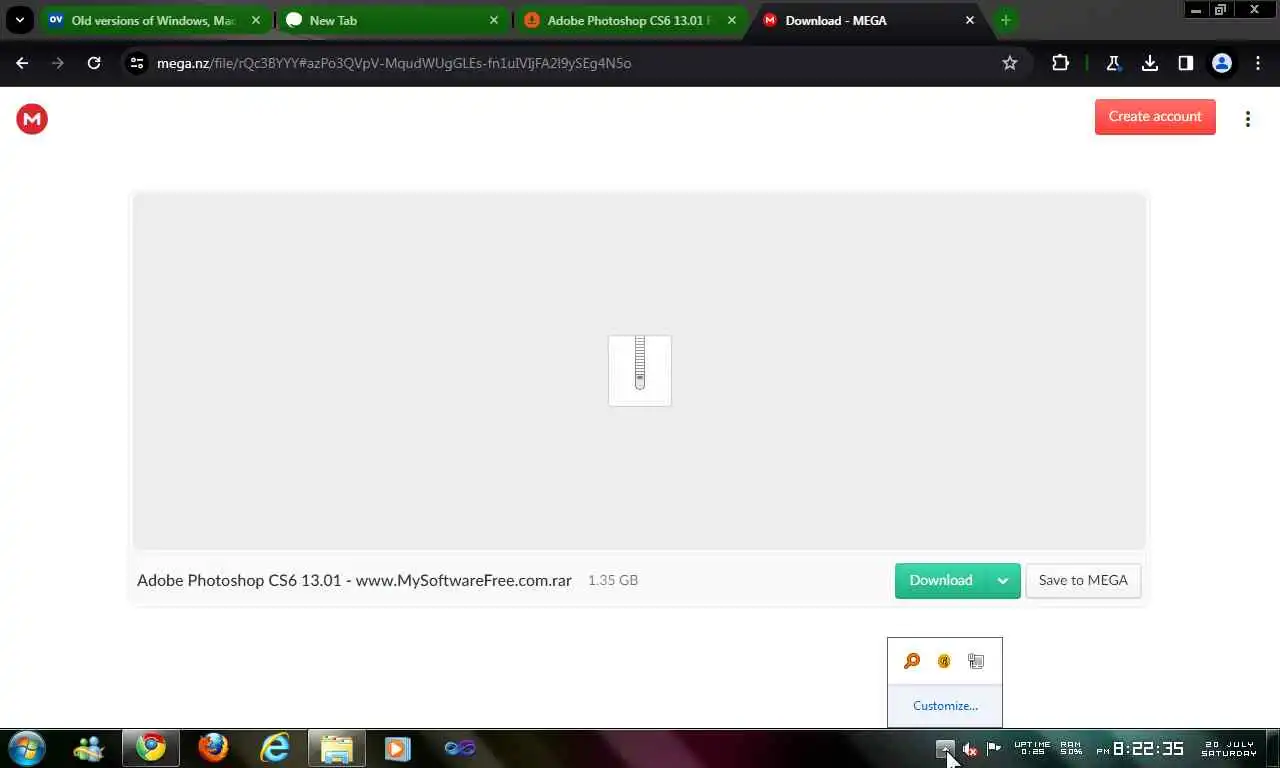Open the media player taskbar icon
1280x768 pixels.
[x=398, y=748]
